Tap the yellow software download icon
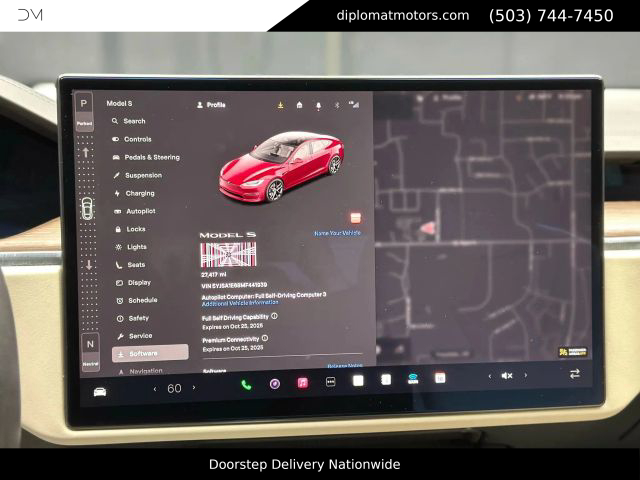Screen dimensions: 640x480 point(280,105)
